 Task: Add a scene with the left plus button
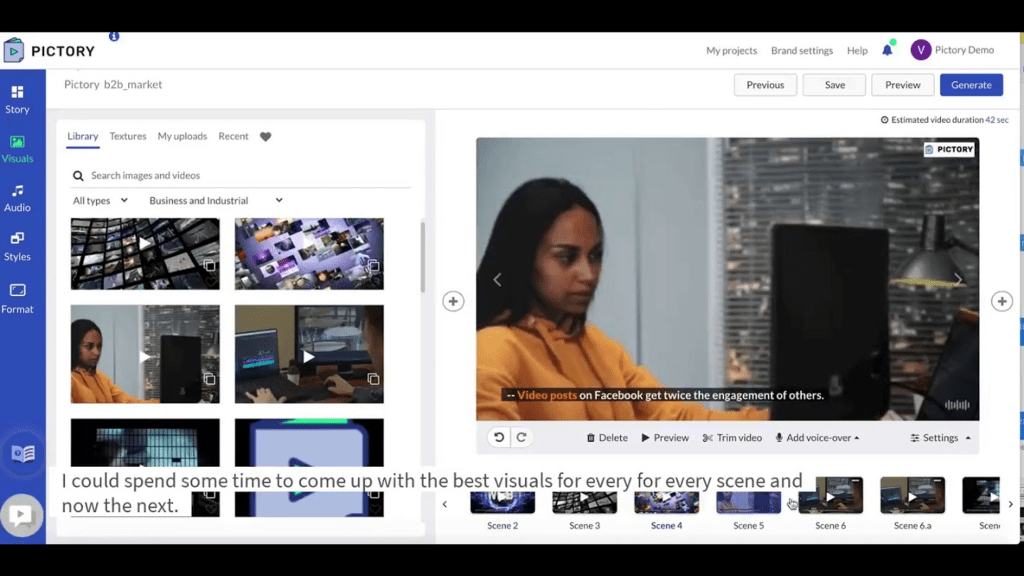pyautogui.click(x=453, y=301)
